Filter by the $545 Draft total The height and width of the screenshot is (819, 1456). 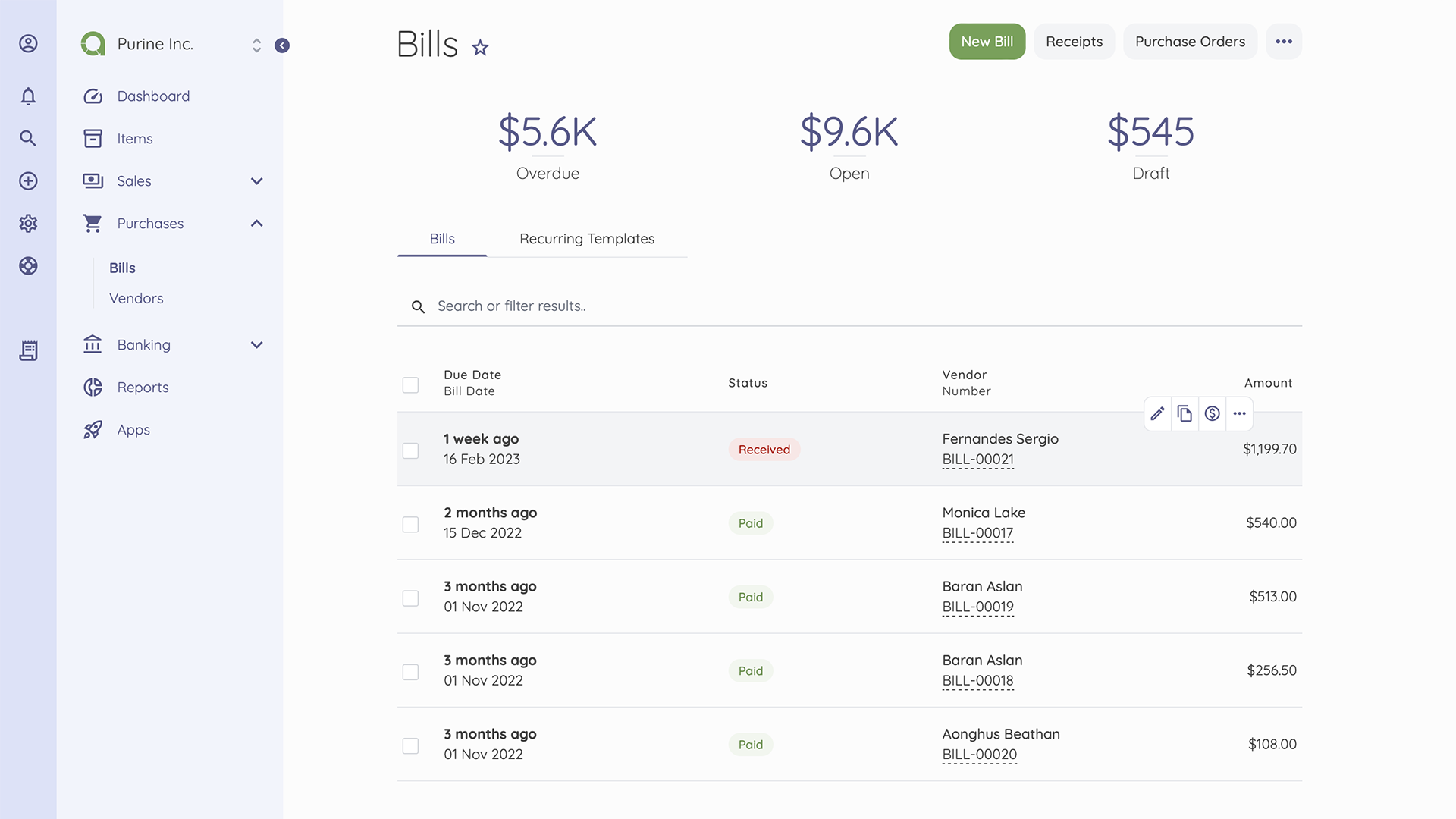coord(1150,146)
